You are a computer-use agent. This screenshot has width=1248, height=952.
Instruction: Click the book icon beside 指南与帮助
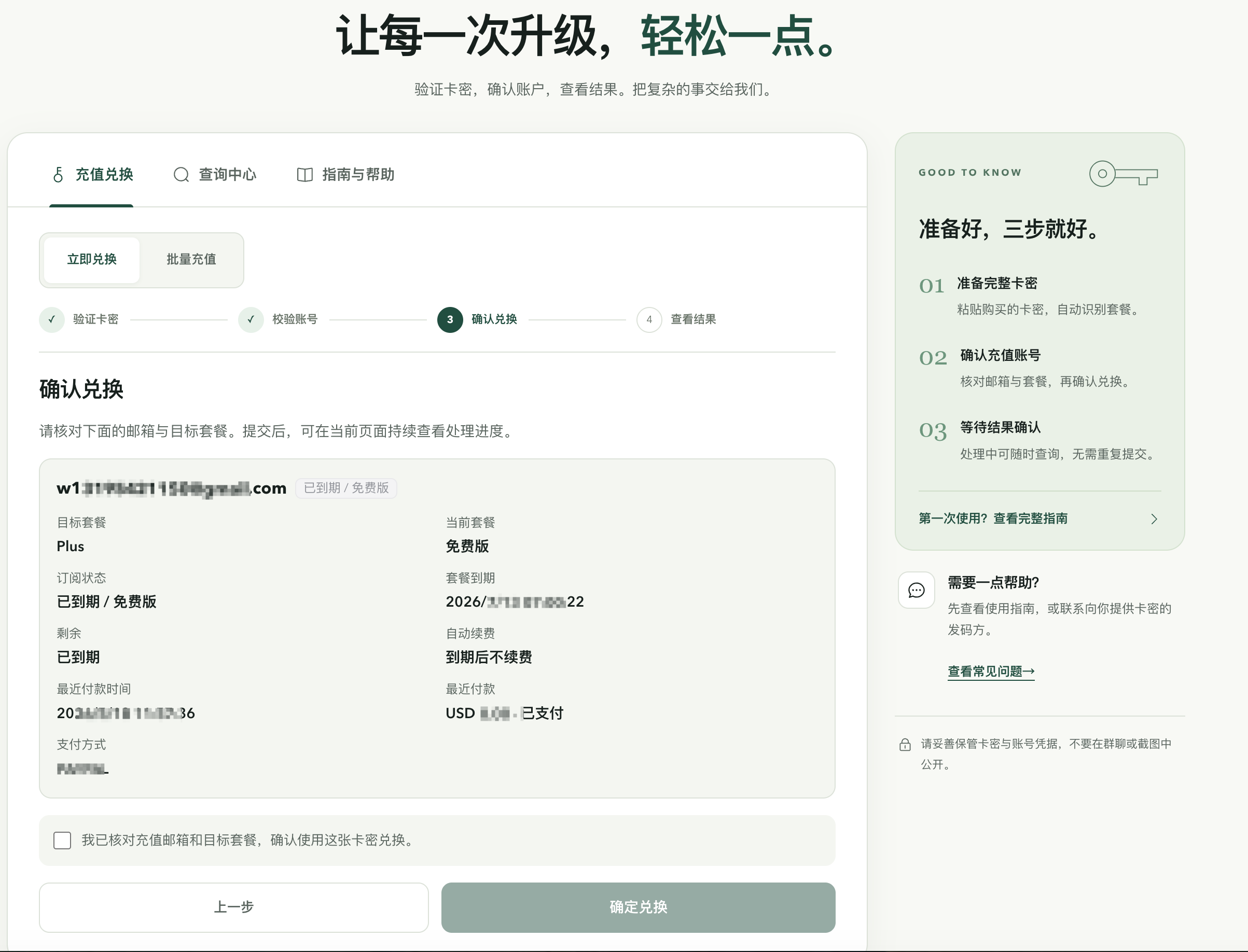point(305,175)
